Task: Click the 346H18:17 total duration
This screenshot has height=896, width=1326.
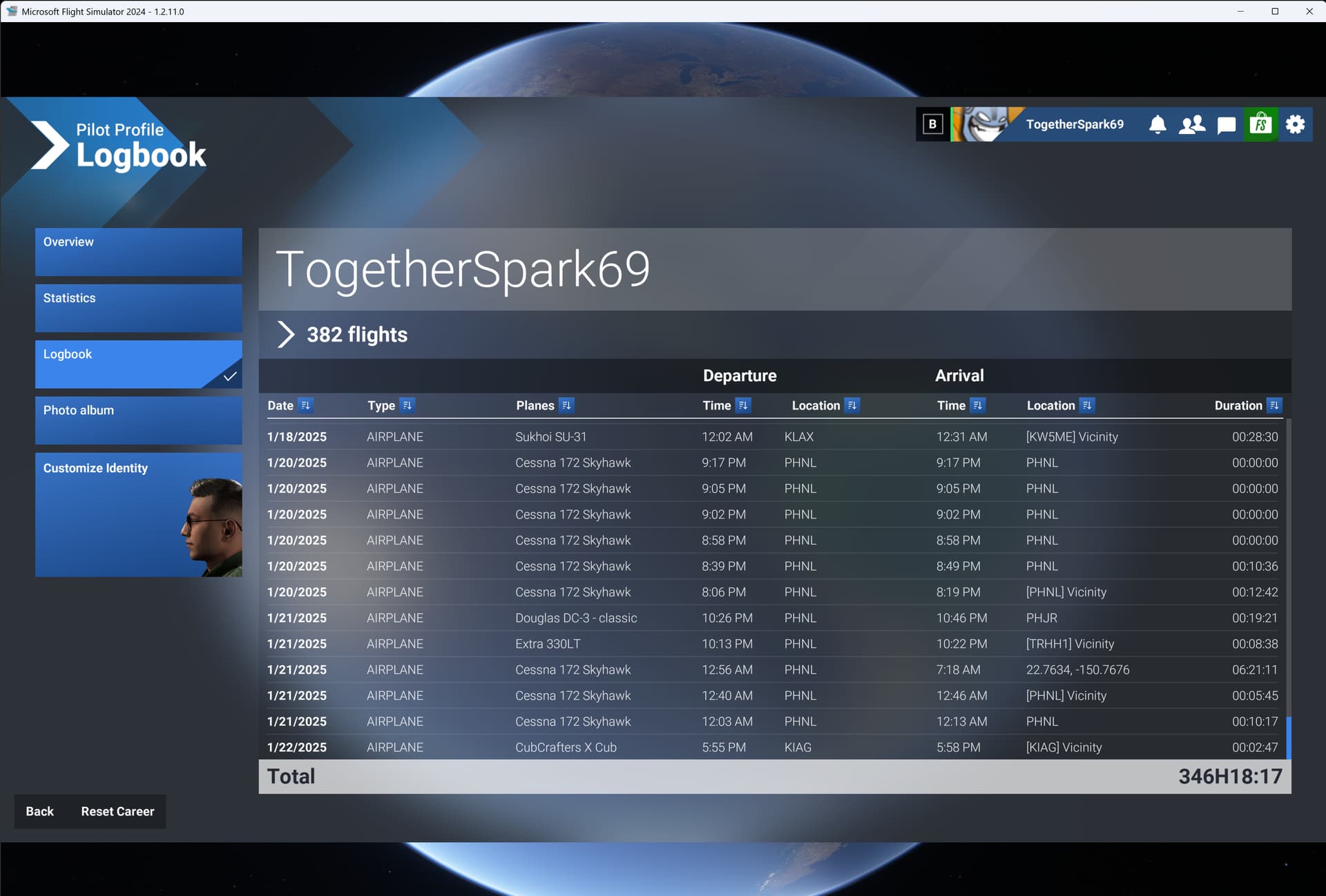Action: tap(1230, 776)
